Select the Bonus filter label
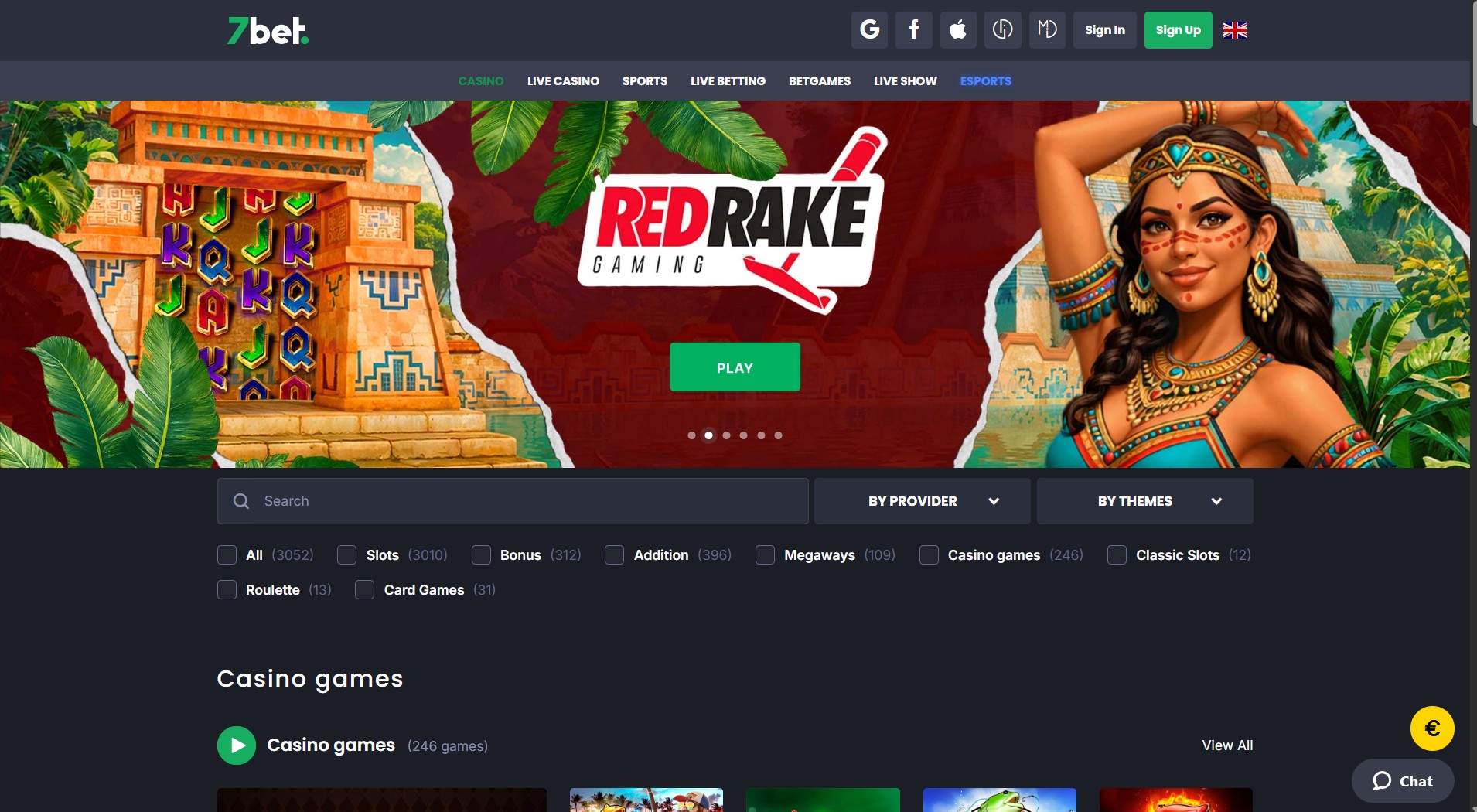 tap(521, 555)
